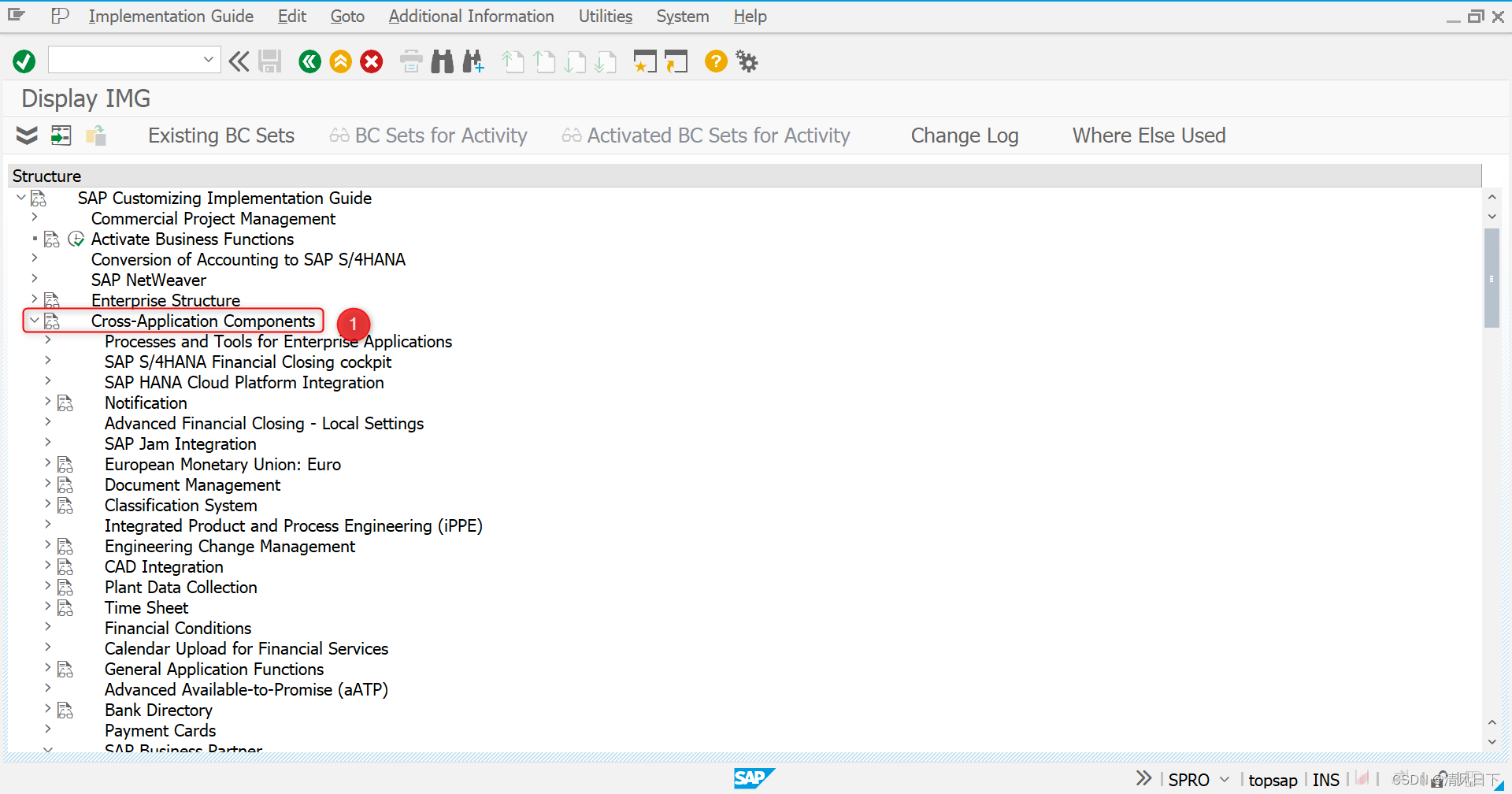The image size is (1512, 794).
Task: Click the Generate Shortcut icon
Action: point(676,61)
